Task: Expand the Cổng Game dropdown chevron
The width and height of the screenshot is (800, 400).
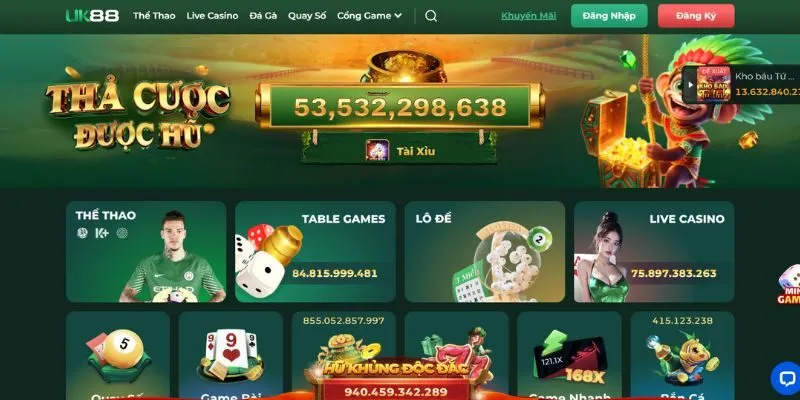Action: click(x=398, y=16)
